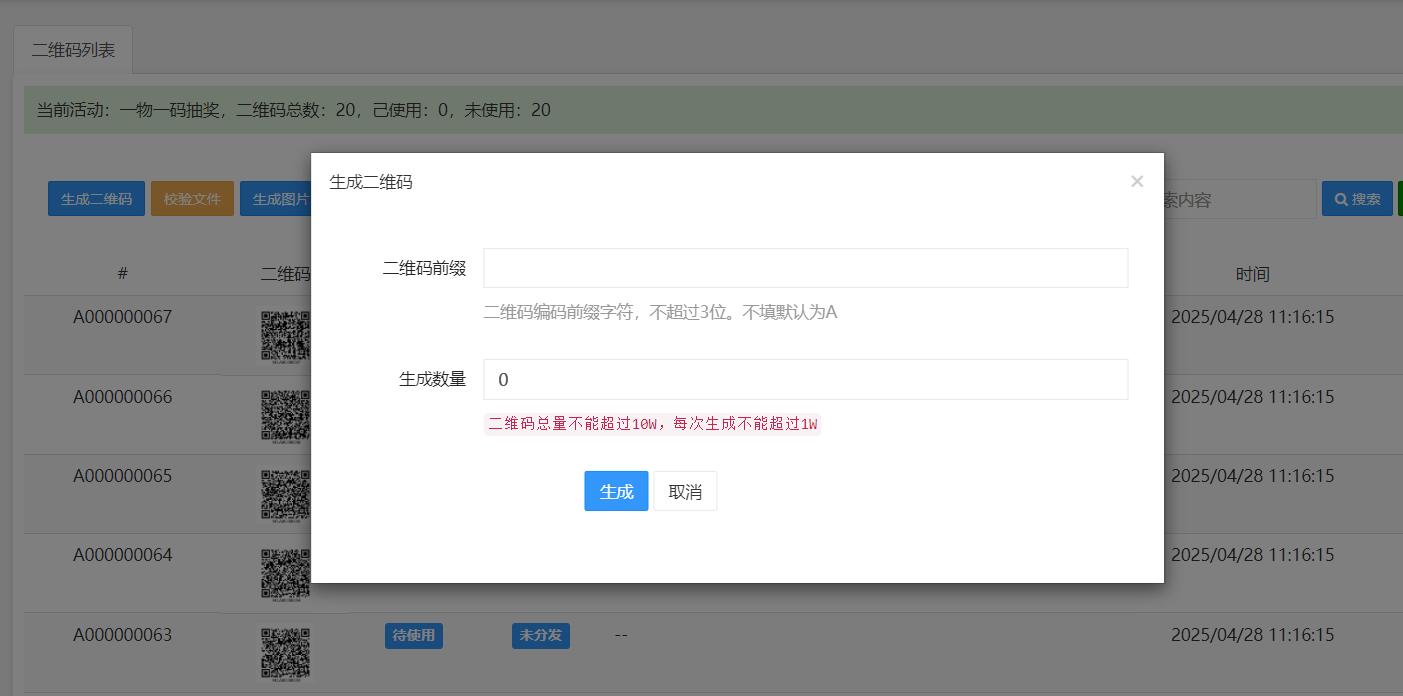This screenshot has height=696, width=1403.
Task: Open QR code thumbnail for A000000064
Action: point(286,574)
